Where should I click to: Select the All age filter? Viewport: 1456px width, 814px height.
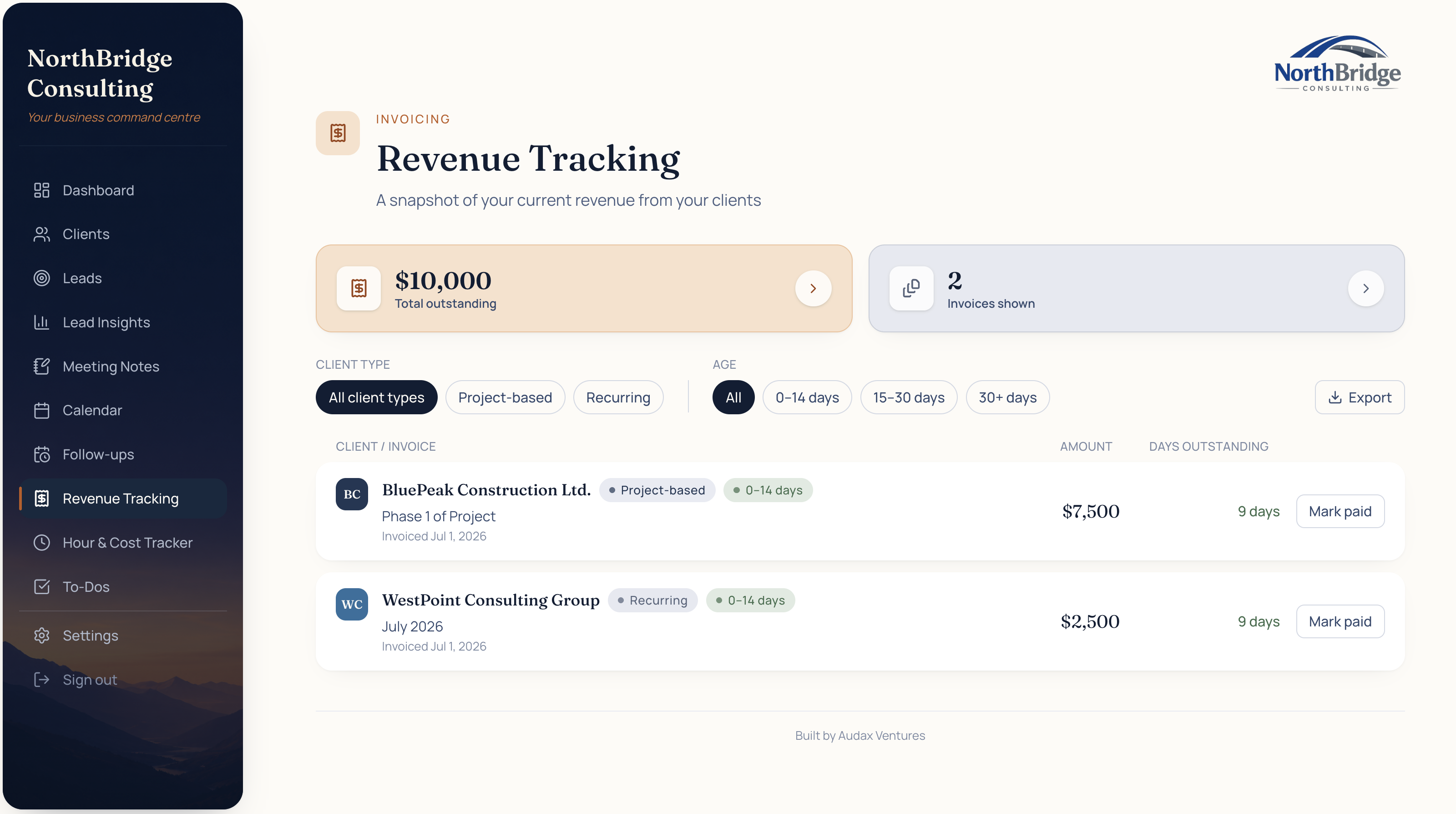click(x=733, y=397)
